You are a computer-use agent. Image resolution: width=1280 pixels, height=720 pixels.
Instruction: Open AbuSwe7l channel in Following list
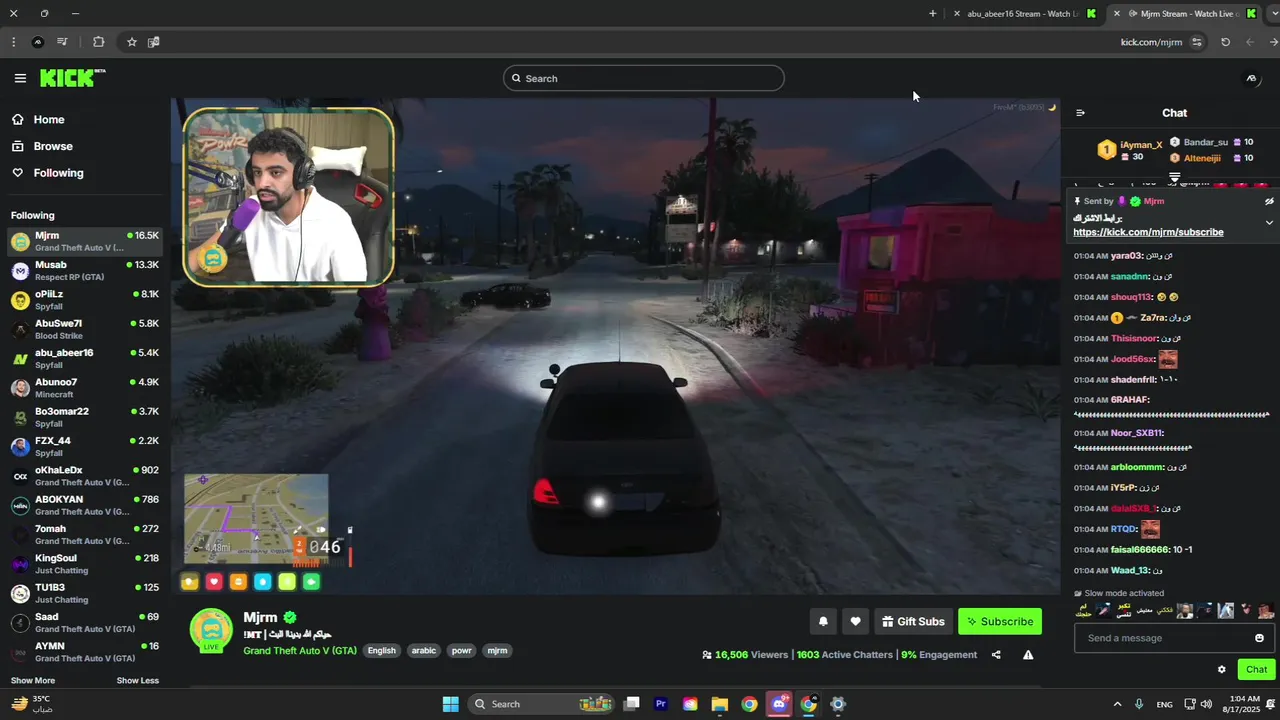(85, 329)
